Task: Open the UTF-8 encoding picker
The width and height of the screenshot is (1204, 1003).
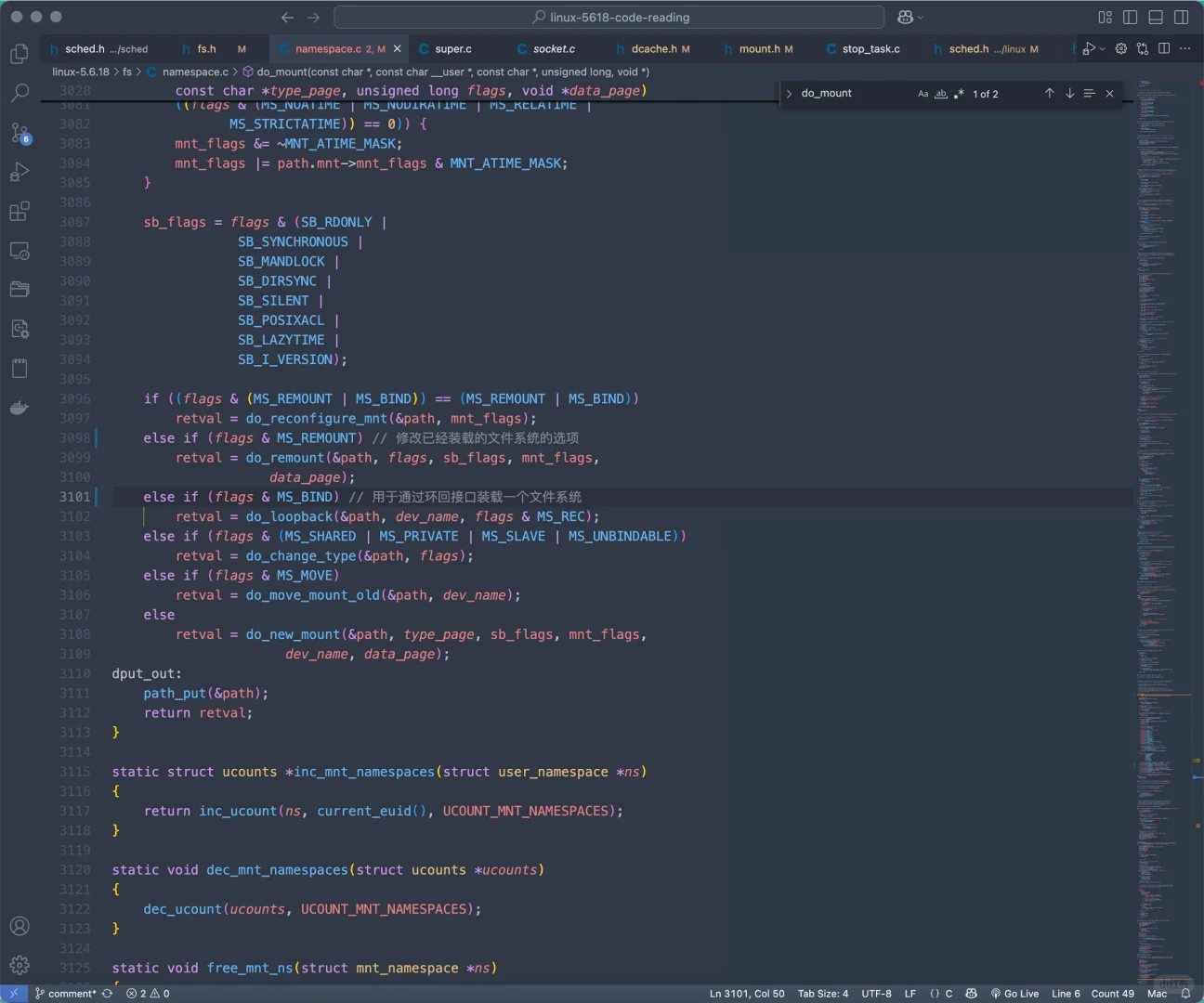Action: tap(876, 994)
